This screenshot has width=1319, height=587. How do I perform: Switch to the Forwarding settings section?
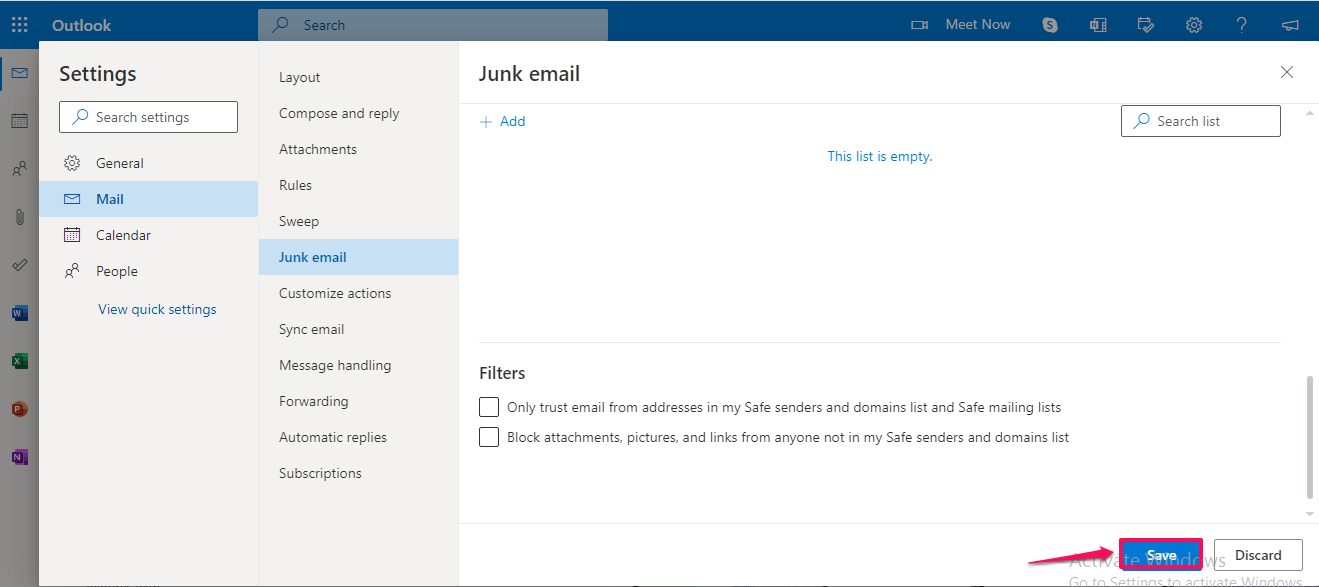(313, 400)
